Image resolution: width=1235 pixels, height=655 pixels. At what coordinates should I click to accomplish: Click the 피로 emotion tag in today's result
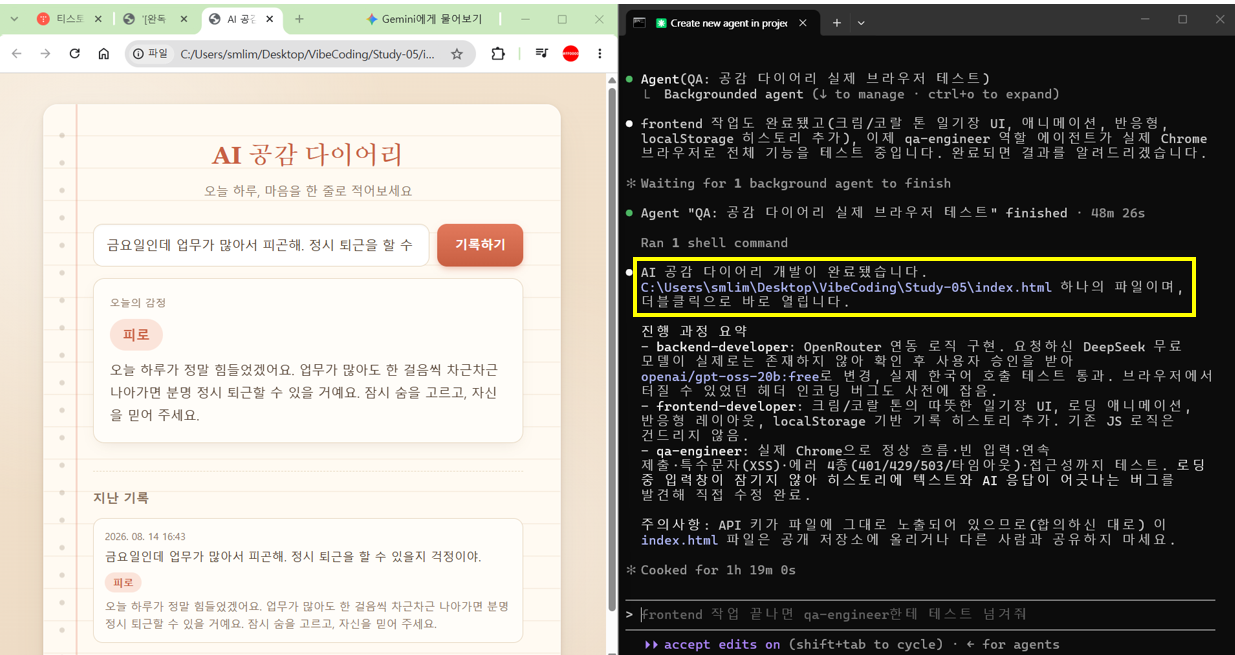(x=136, y=334)
